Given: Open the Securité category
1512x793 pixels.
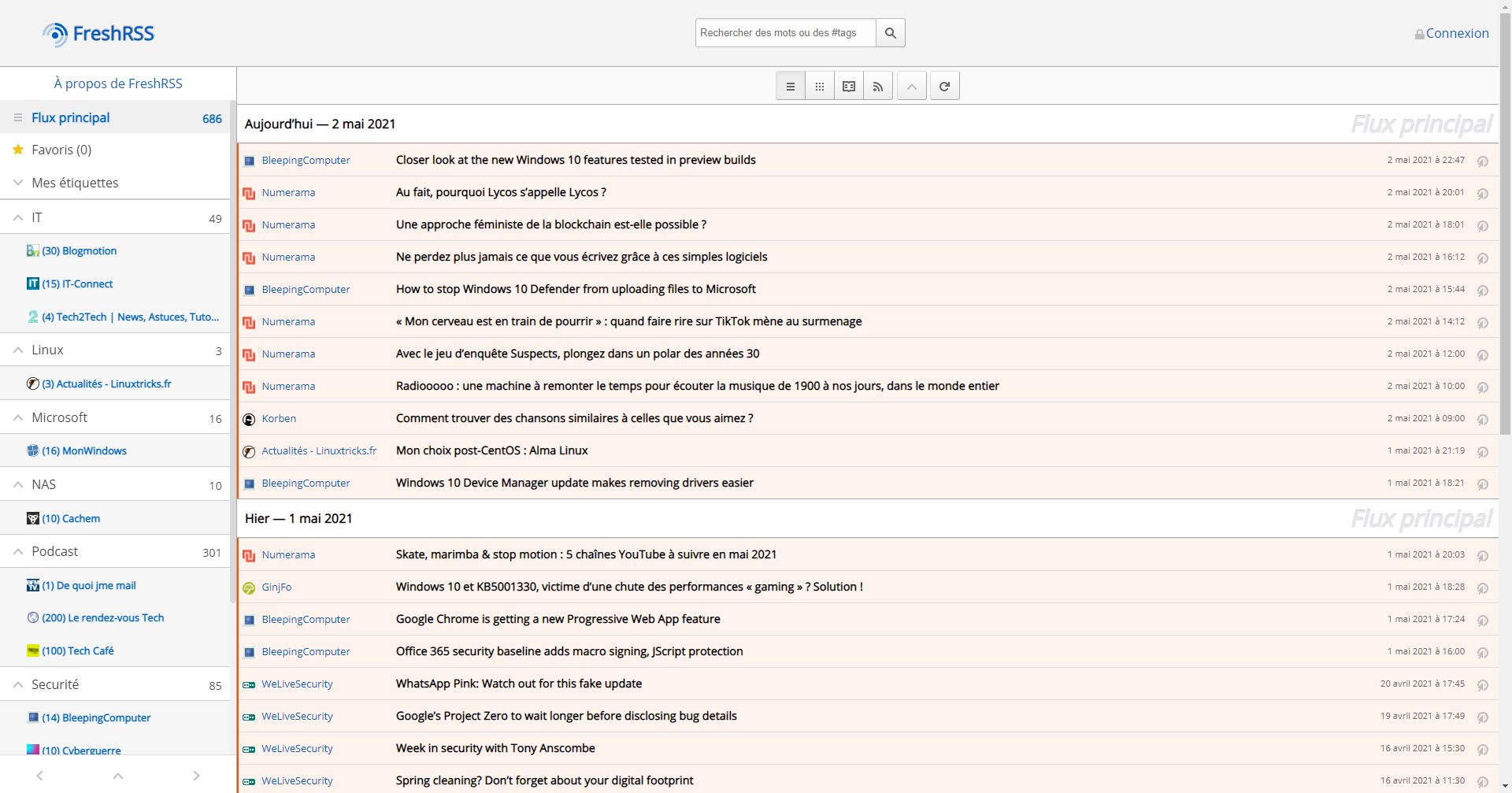Looking at the screenshot, I should [55, 684].
